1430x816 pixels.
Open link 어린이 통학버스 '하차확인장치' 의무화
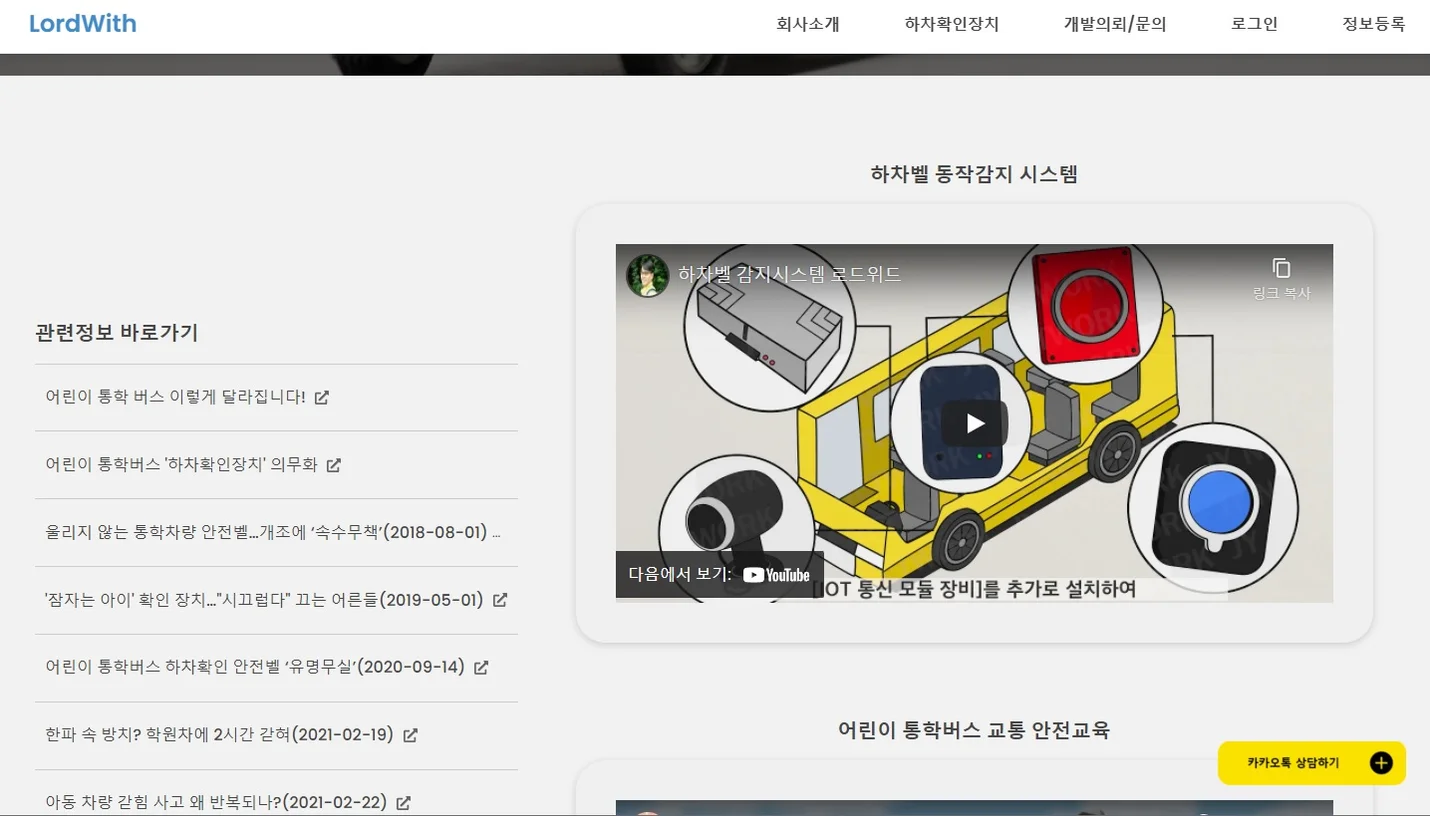click(x=181, y=465)
